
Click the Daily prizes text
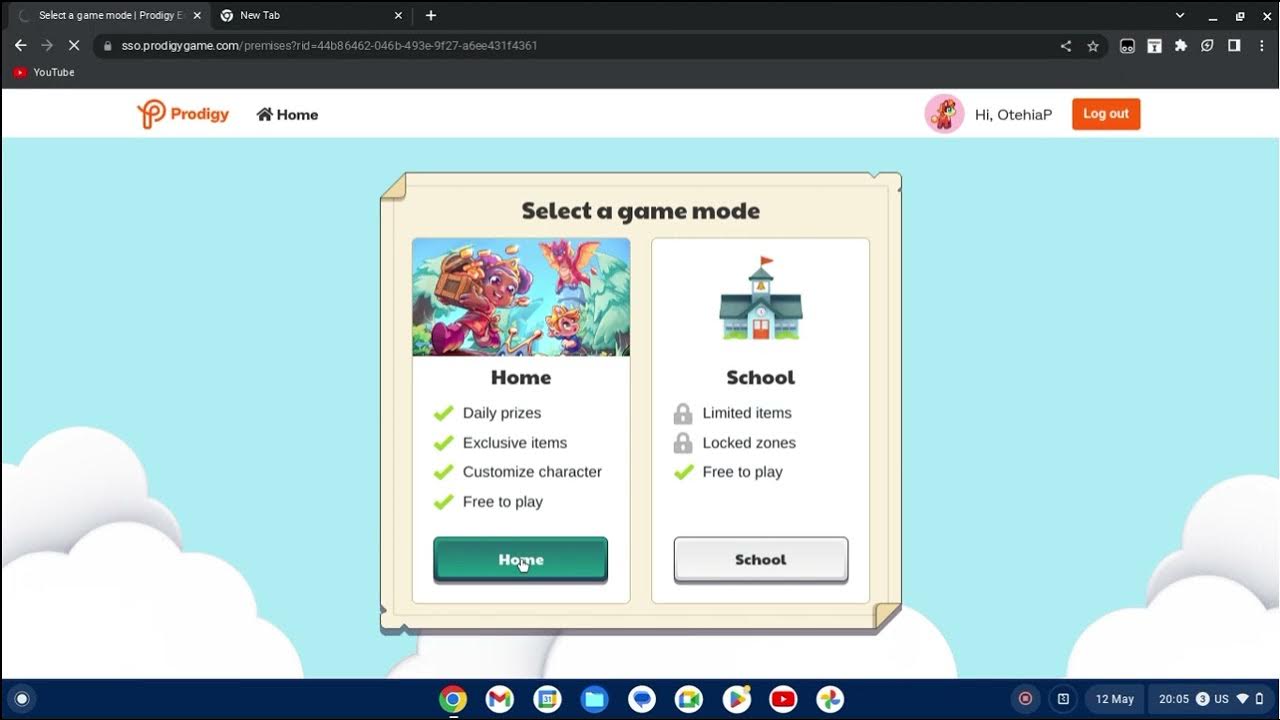(502, 413)
